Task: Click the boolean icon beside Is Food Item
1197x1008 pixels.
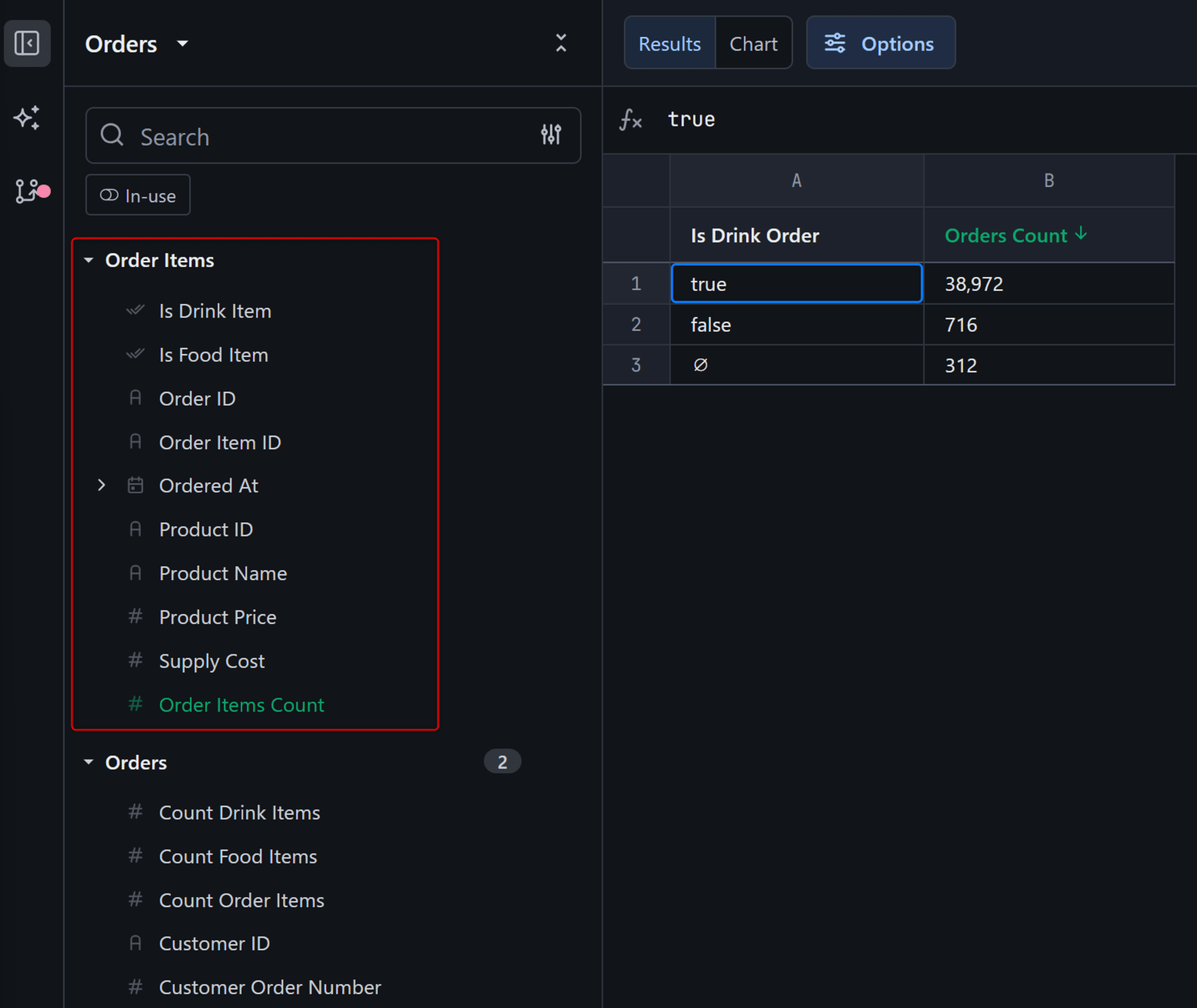Action: click(x=136, y=354)
